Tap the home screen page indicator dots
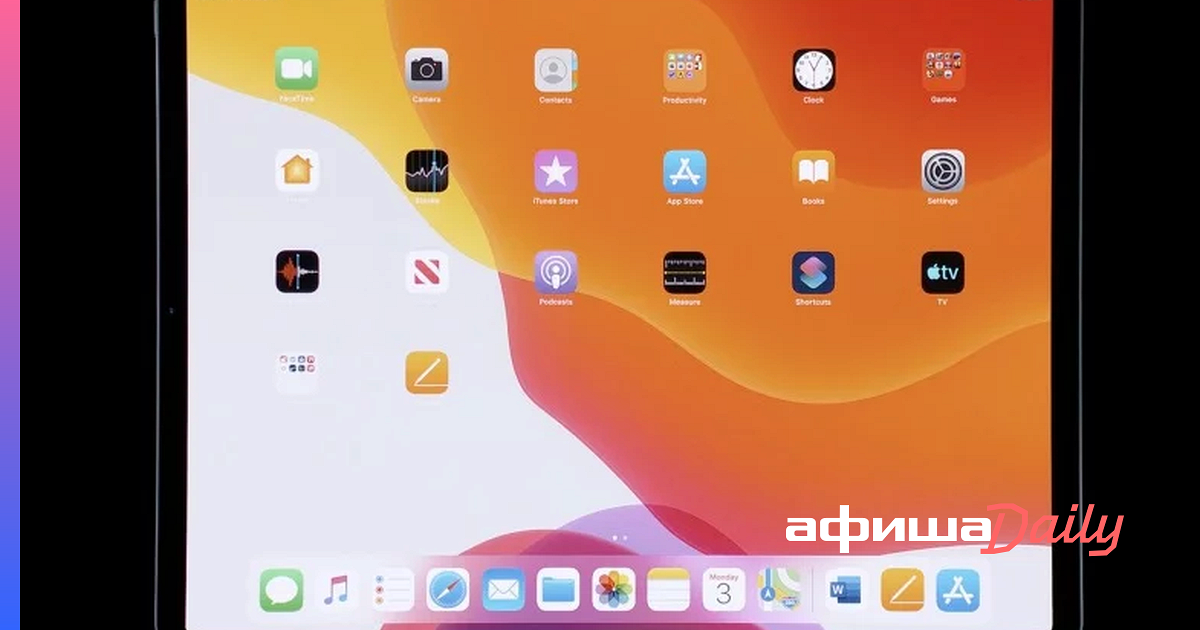The height and width of the screenshot is (630, 1200). (x=620, y=538)
